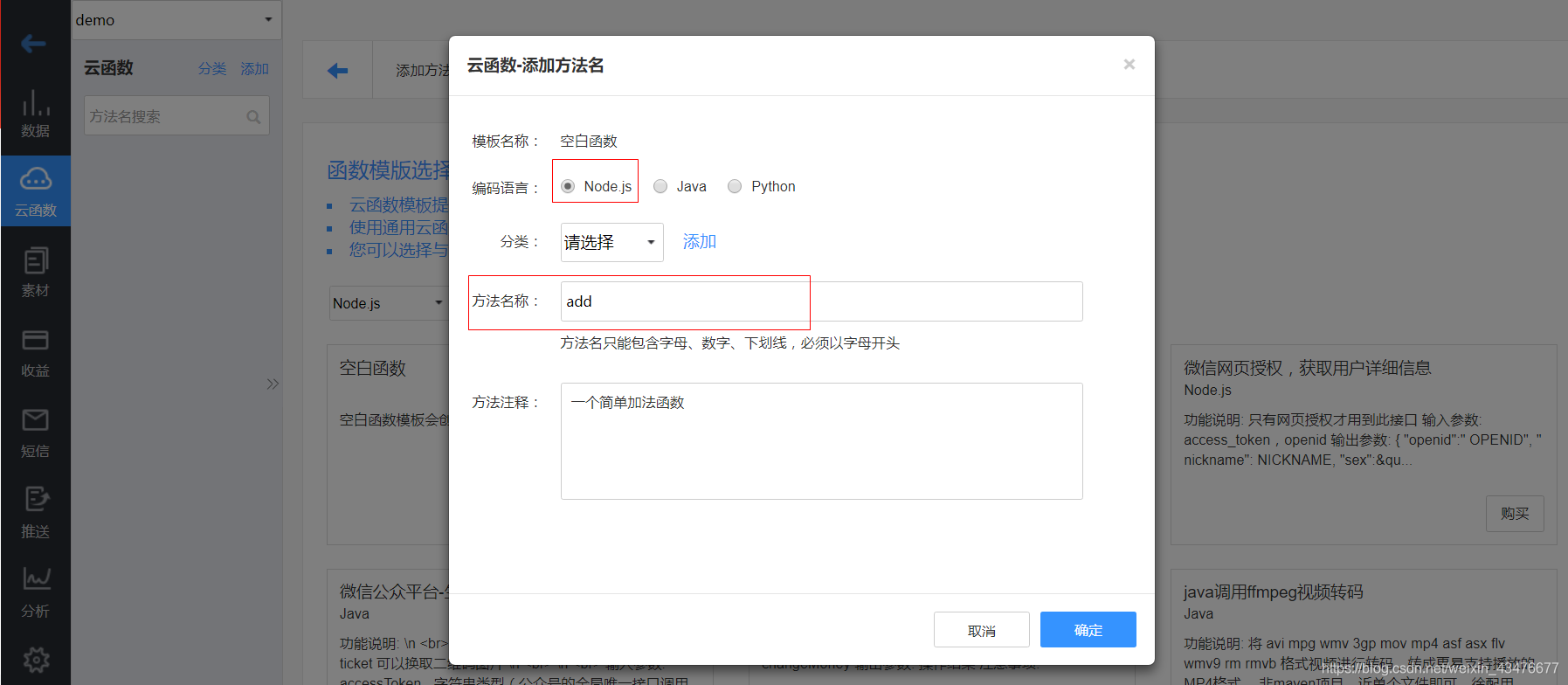Image resolution: width=1568 pixels, height=685 pixels.
Task: Click the 空白函数 template card title
Action: [x=373, y=368]
